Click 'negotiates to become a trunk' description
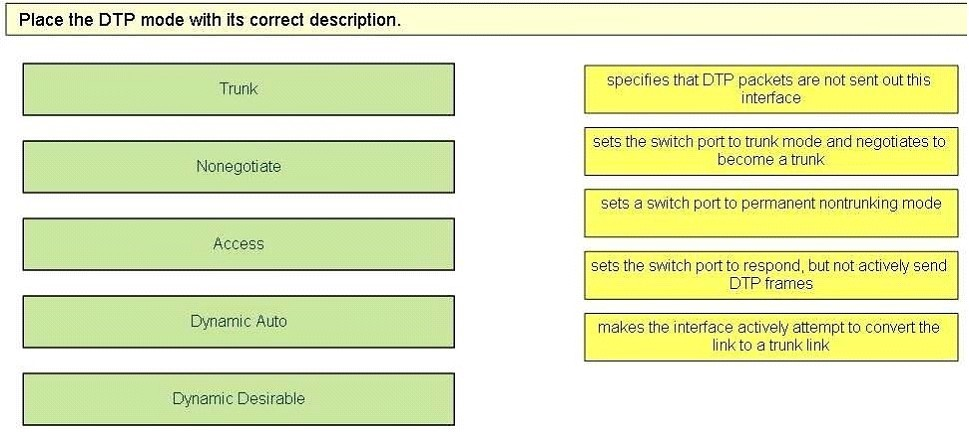Image resolution: width=969 pixels, height=436 pixels. coord(771,151)
